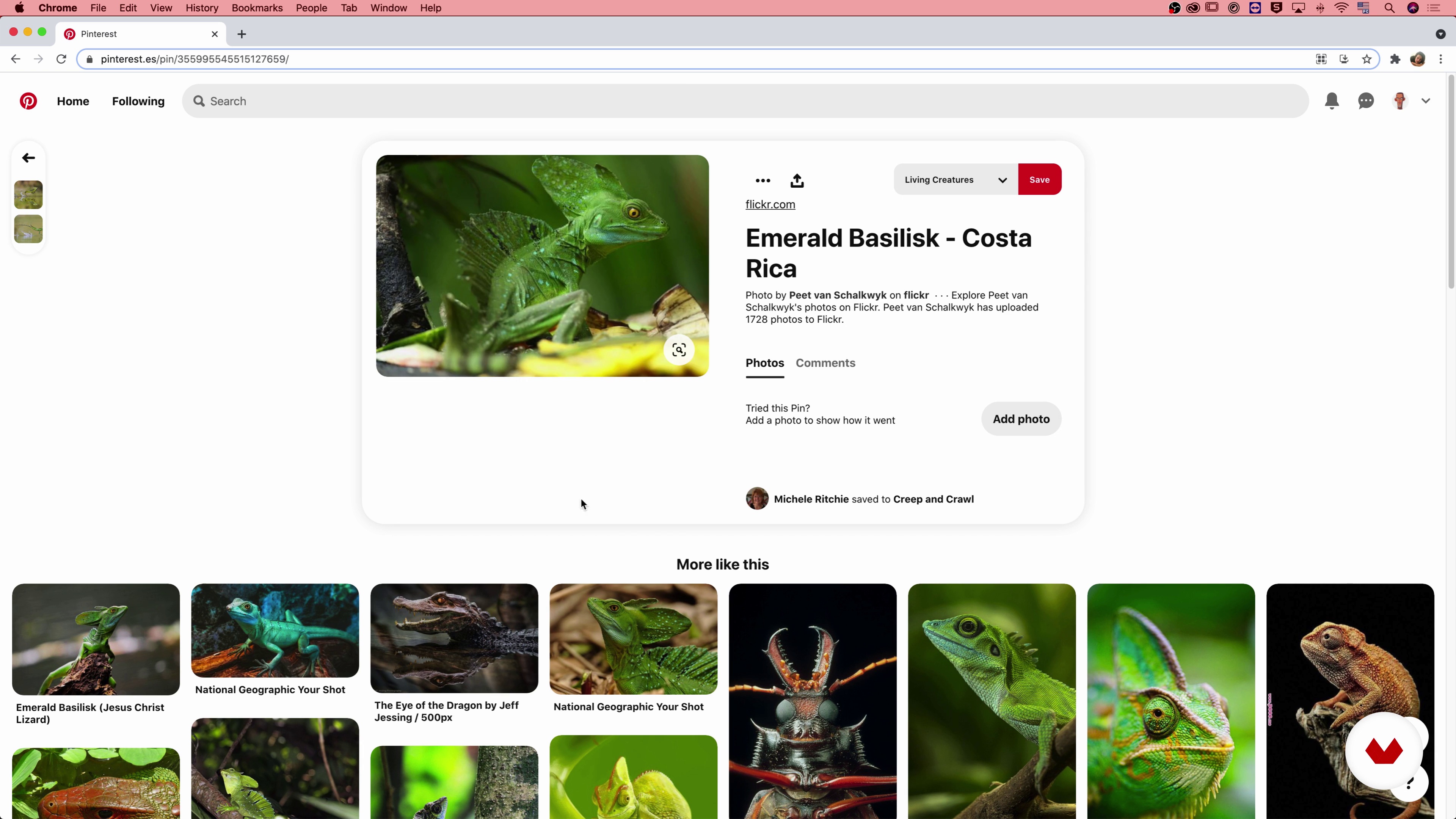The height and width of the screenshot is (819, 1456).
Task: Open the green chameleon close-up pin
Action: pos(1170,701)
